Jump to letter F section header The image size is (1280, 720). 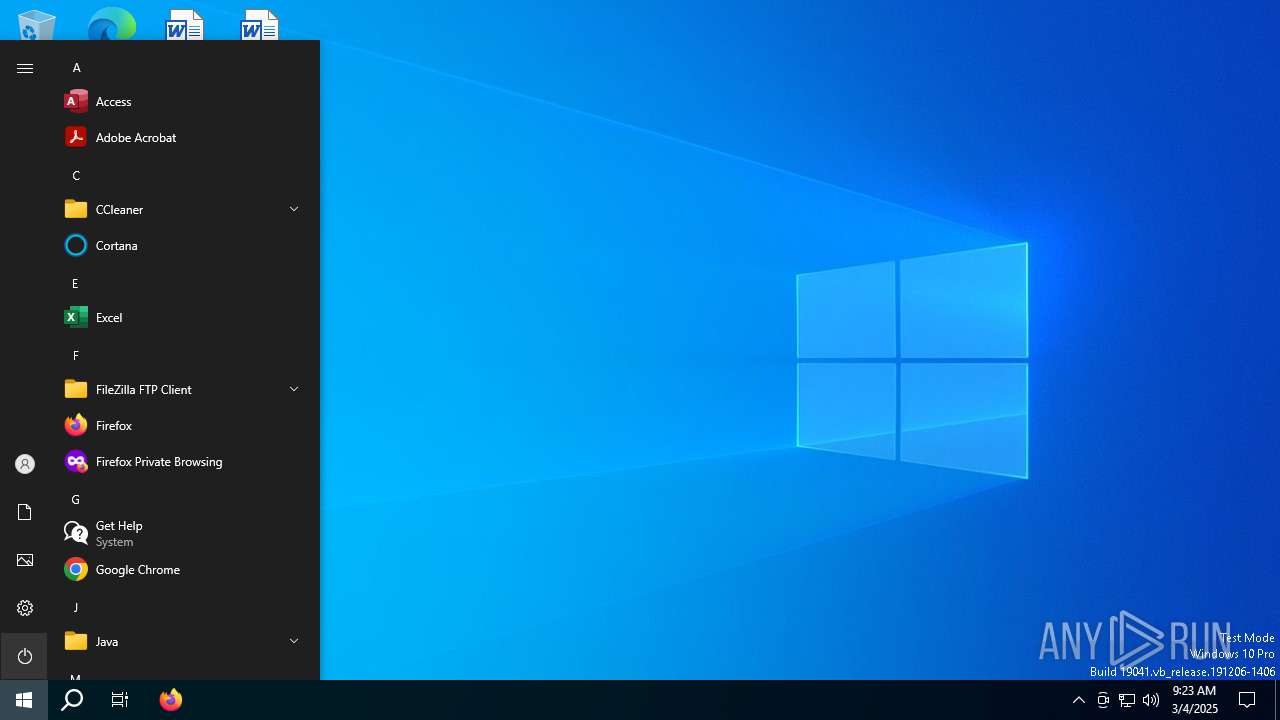(75, 356)
